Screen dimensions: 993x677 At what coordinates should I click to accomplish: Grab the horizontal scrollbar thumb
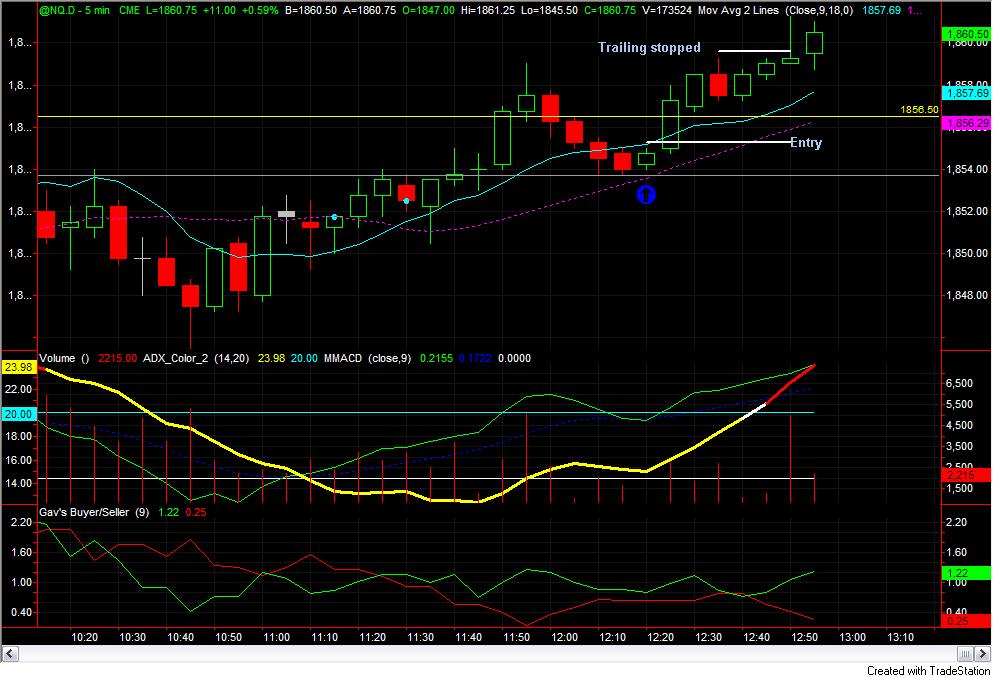[965, 654]
